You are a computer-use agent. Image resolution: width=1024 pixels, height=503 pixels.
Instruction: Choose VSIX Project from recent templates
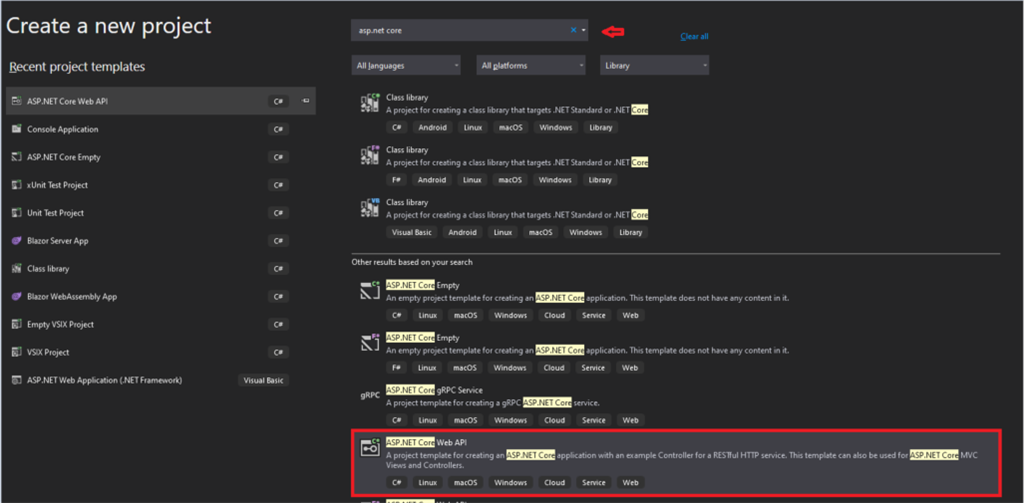[161, 352]
